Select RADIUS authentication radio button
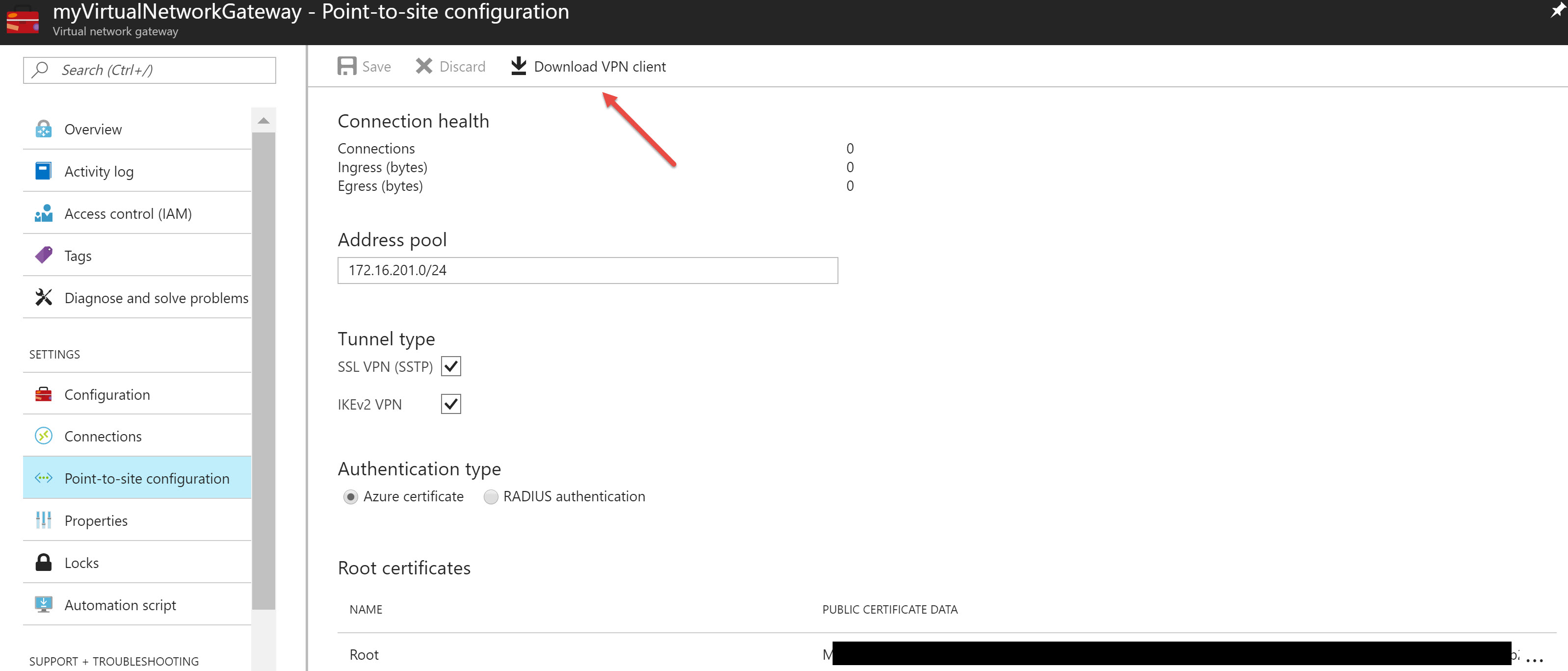Image resolution: width=1568 pixels, height=671 pixels. 491,497
